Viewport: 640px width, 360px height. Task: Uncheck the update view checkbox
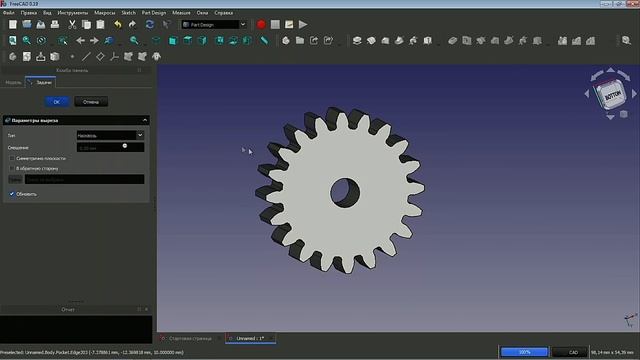tap(12, 194)
